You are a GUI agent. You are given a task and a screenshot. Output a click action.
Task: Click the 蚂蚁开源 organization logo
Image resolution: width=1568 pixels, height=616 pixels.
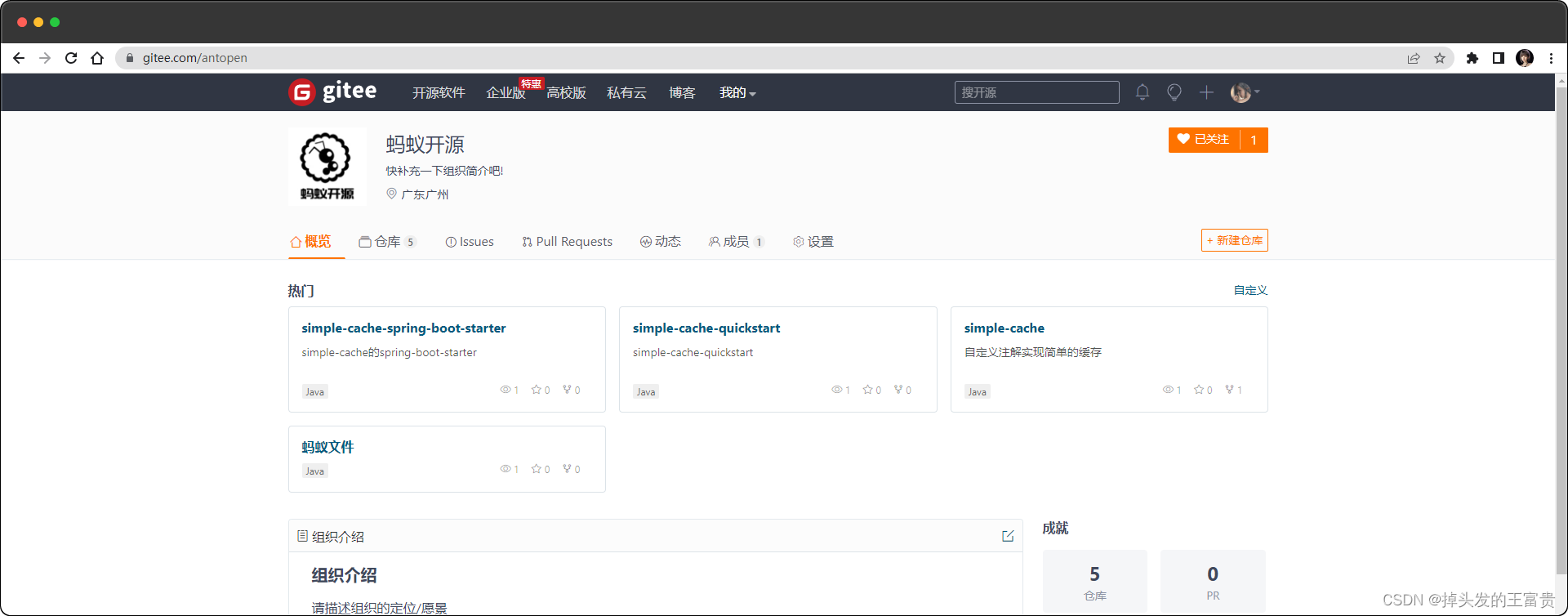pyautogui.click(x=327, y=166)
